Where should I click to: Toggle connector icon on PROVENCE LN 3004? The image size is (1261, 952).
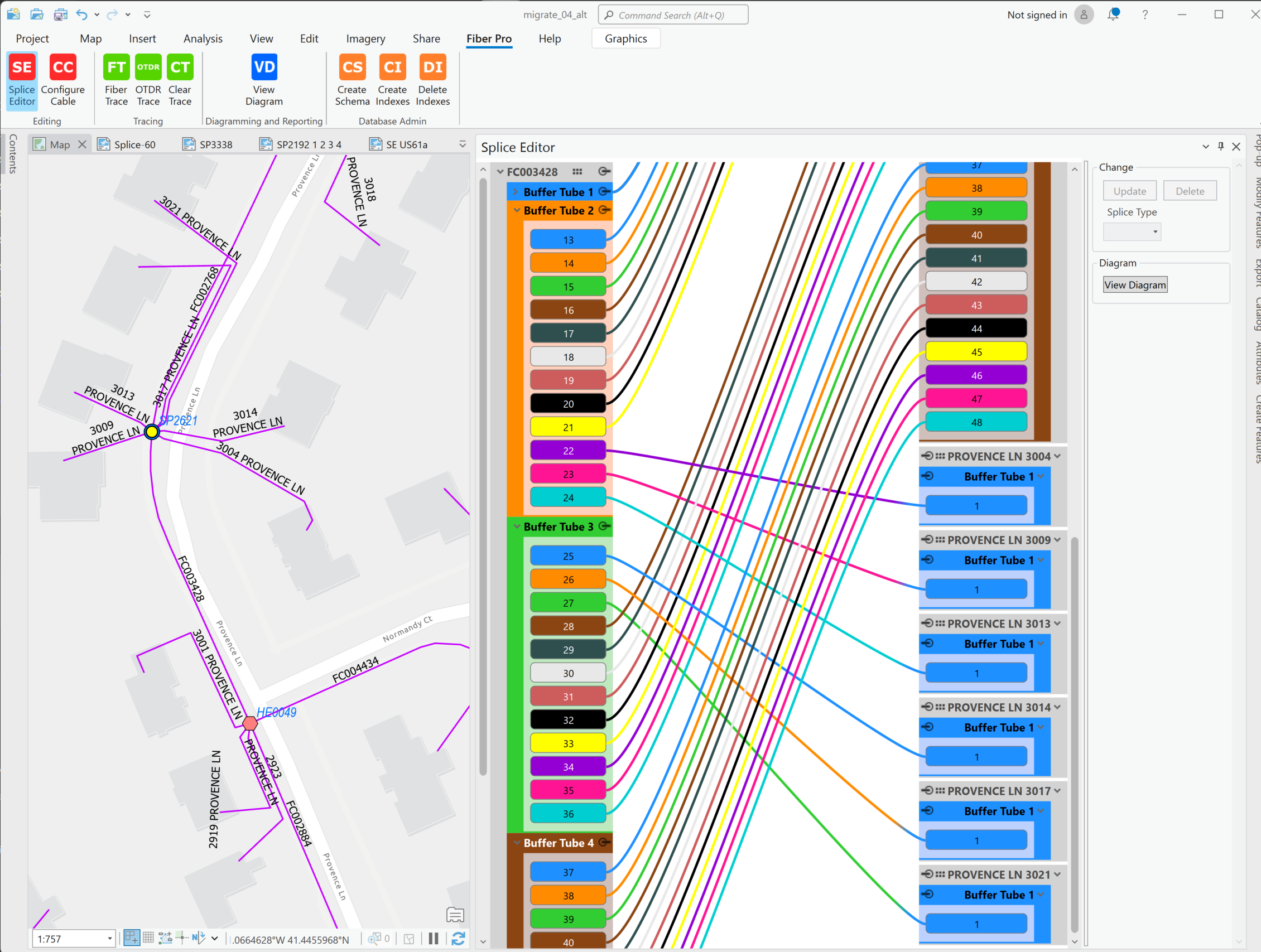[927, 456]
